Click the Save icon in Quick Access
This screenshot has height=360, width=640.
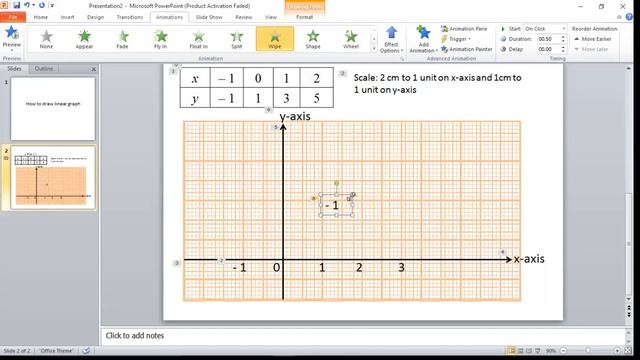[17, 5]
